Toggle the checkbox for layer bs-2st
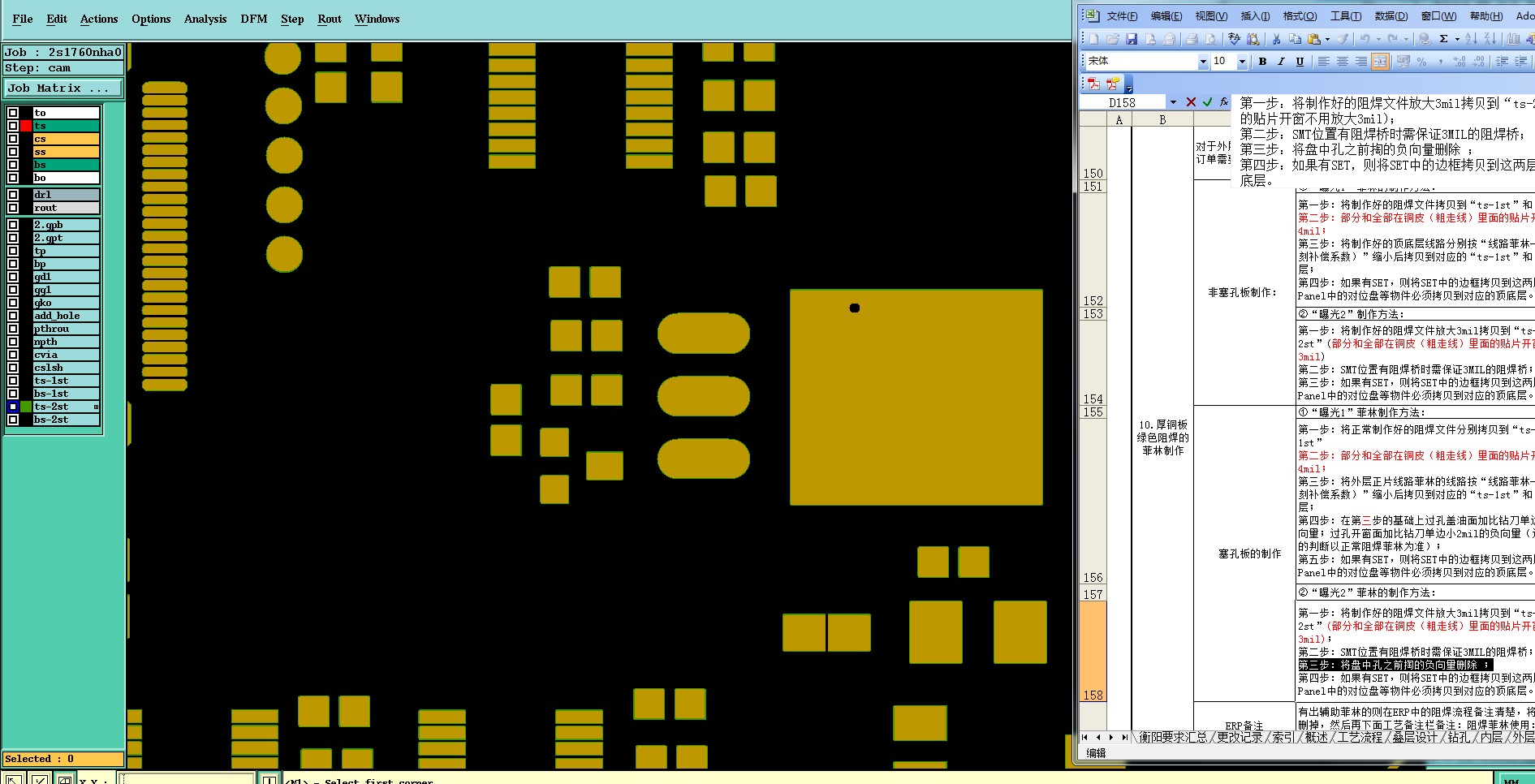The height and width of the screenshot is (784, 1535). [13, 420]
